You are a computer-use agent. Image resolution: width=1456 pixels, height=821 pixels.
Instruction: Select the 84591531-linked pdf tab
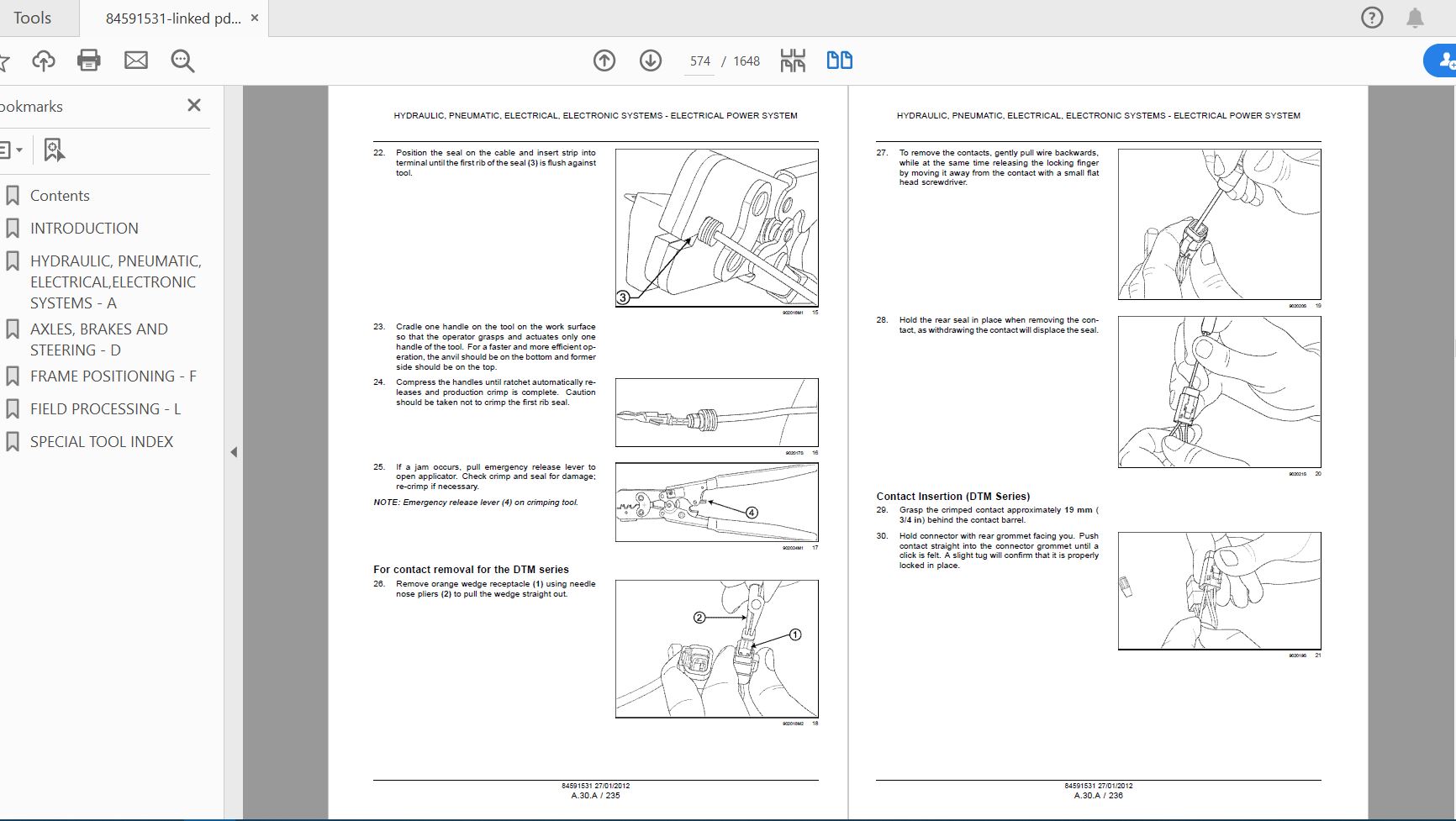click(168, 17)
